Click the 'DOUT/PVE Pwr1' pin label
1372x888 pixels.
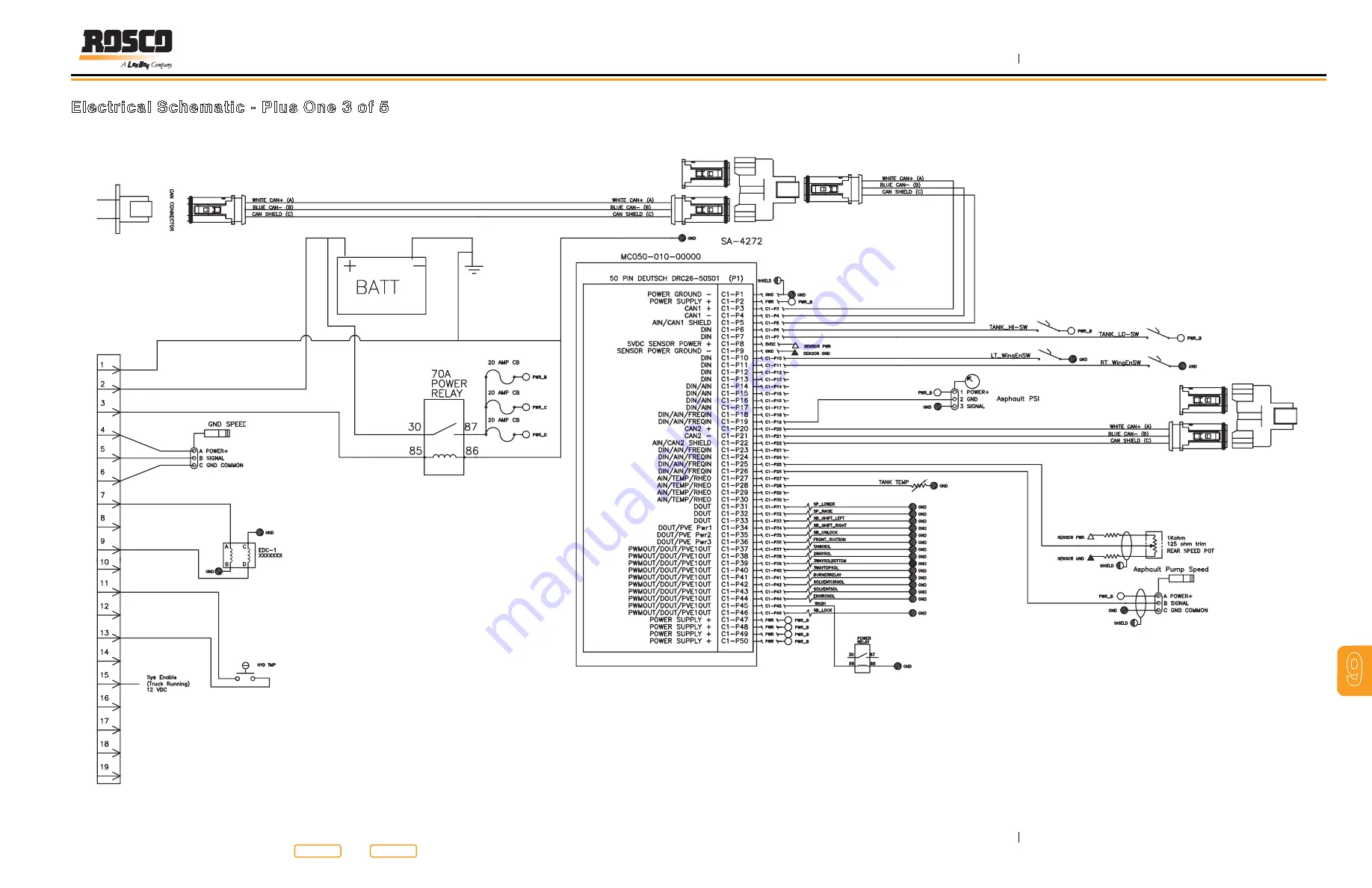click(x=685, y=528)
